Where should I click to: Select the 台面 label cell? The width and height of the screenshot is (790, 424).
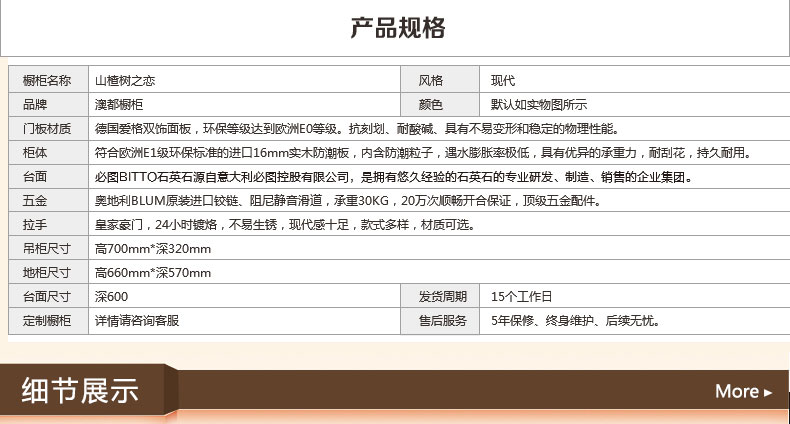pos(48,177)
